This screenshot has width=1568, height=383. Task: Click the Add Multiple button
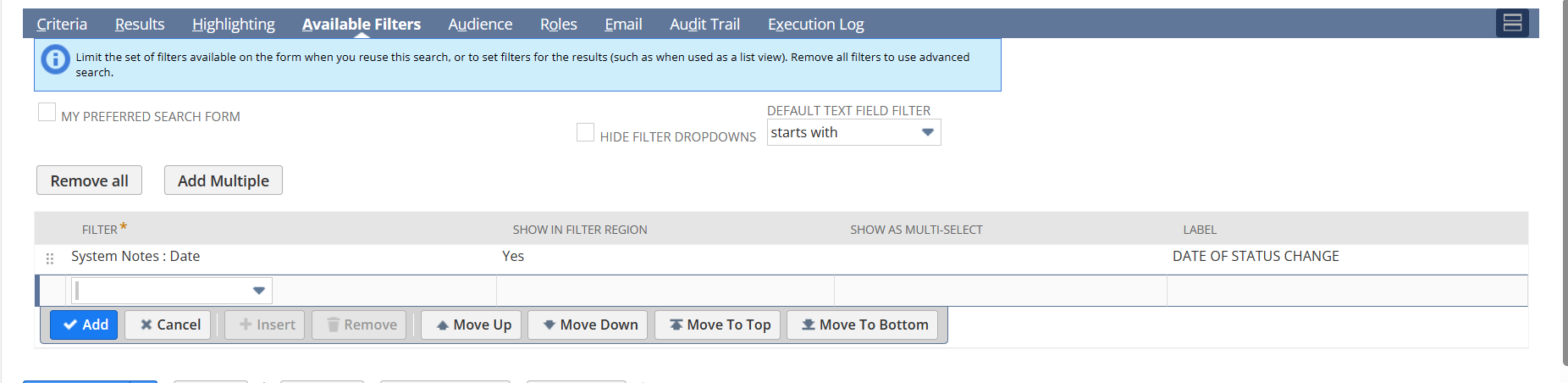224,180
